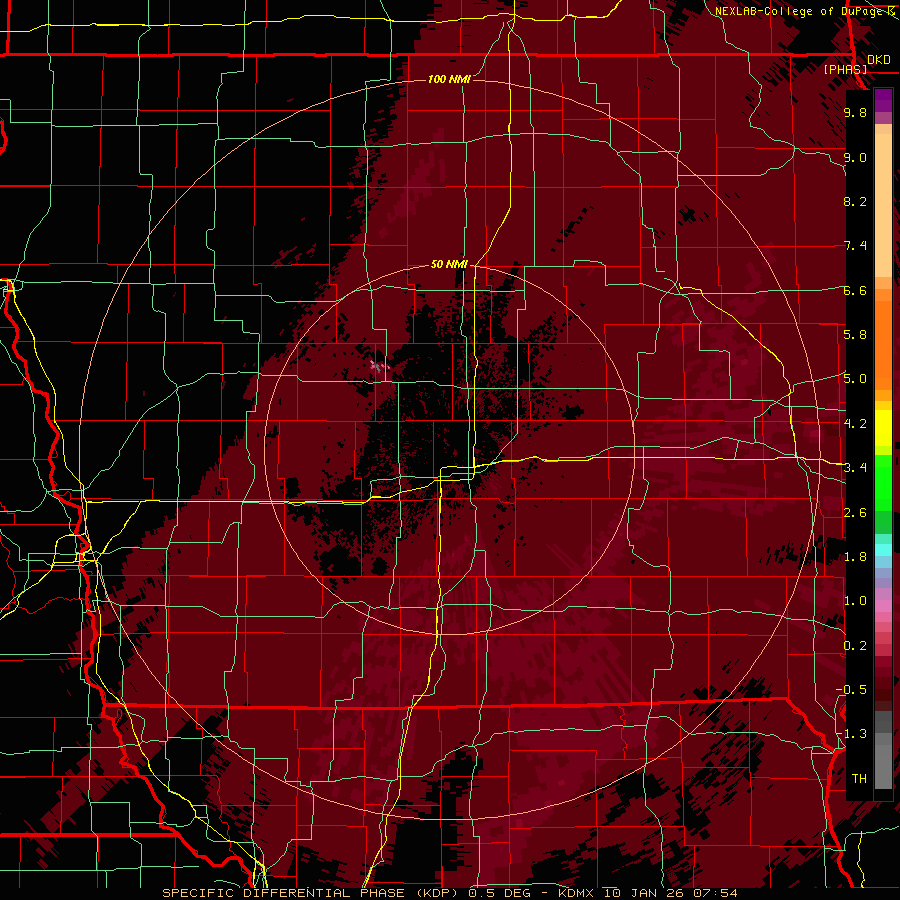Click the "(KDP)" product code in the caption
This screenshot has width=900, height=900.
pos(437,893)
